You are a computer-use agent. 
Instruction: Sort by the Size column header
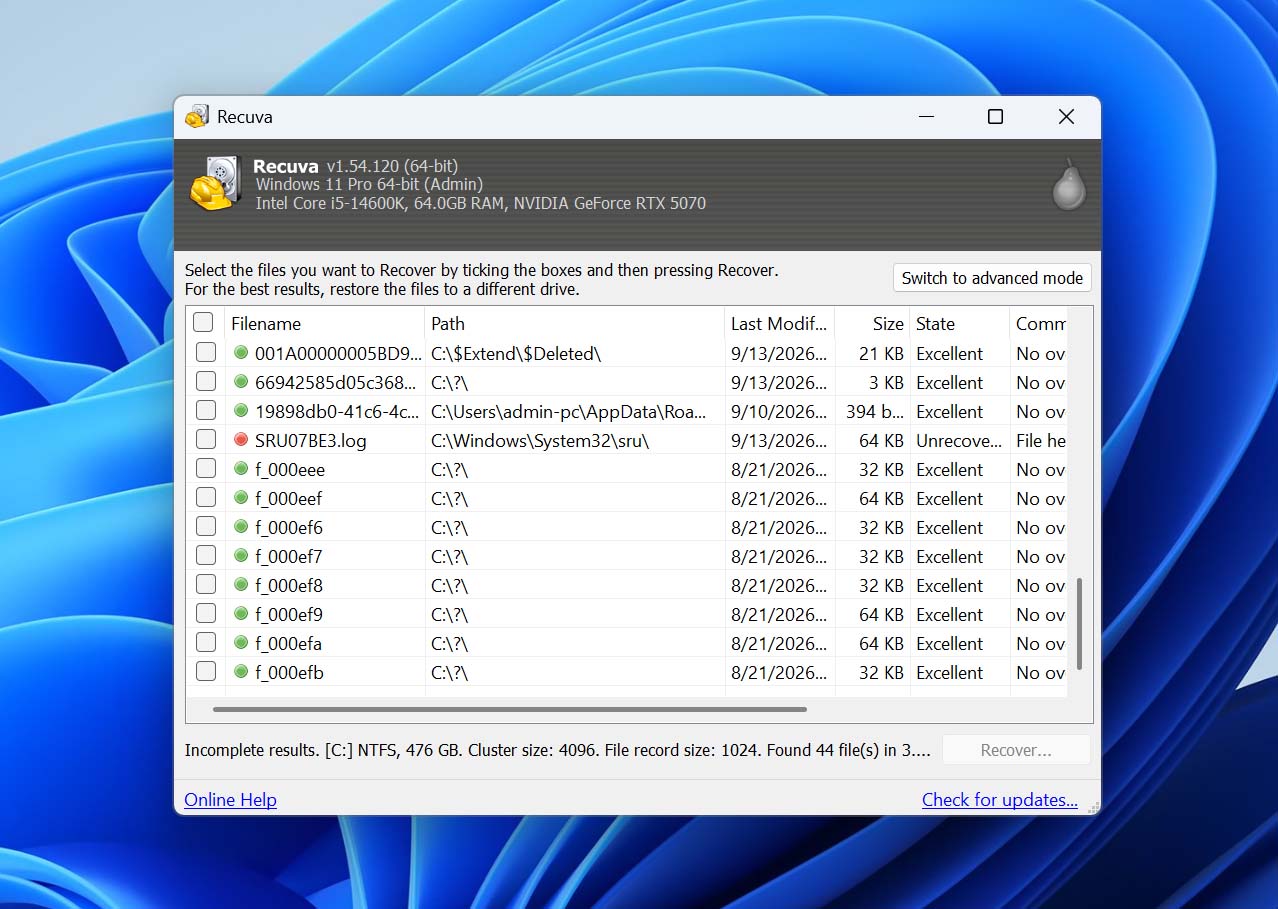[873, 323]
